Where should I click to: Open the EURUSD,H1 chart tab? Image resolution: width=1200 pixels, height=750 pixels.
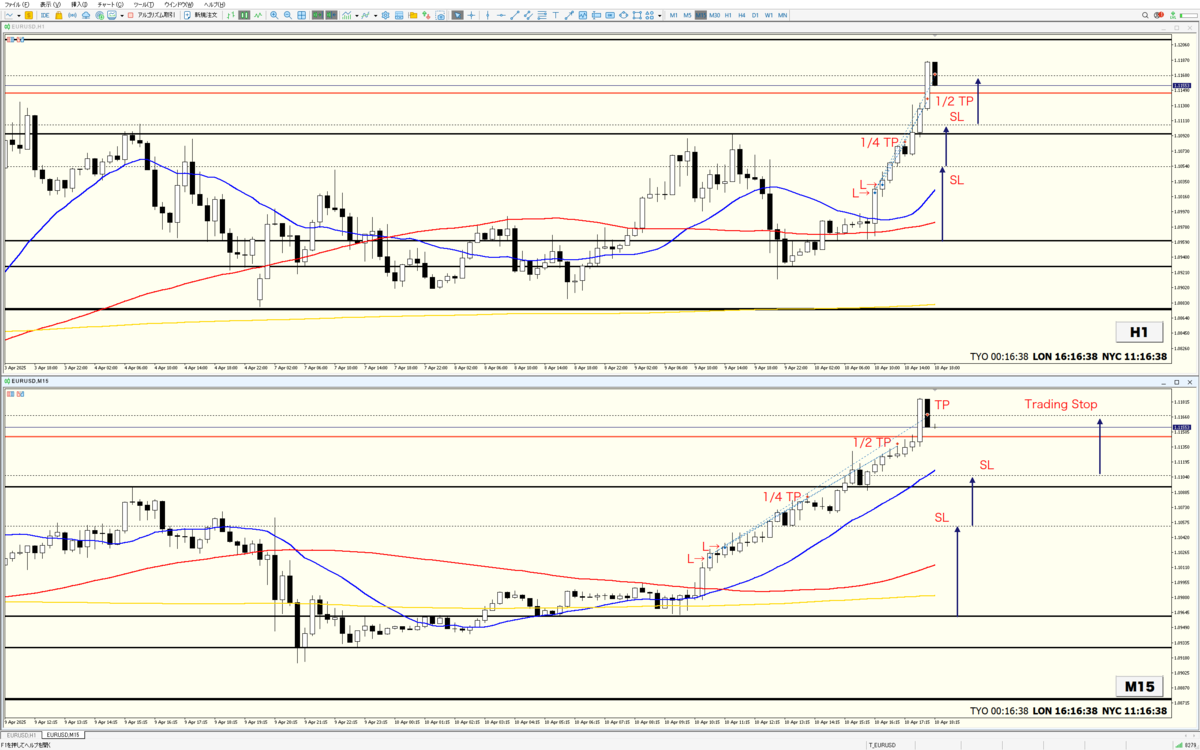(21, 735)
